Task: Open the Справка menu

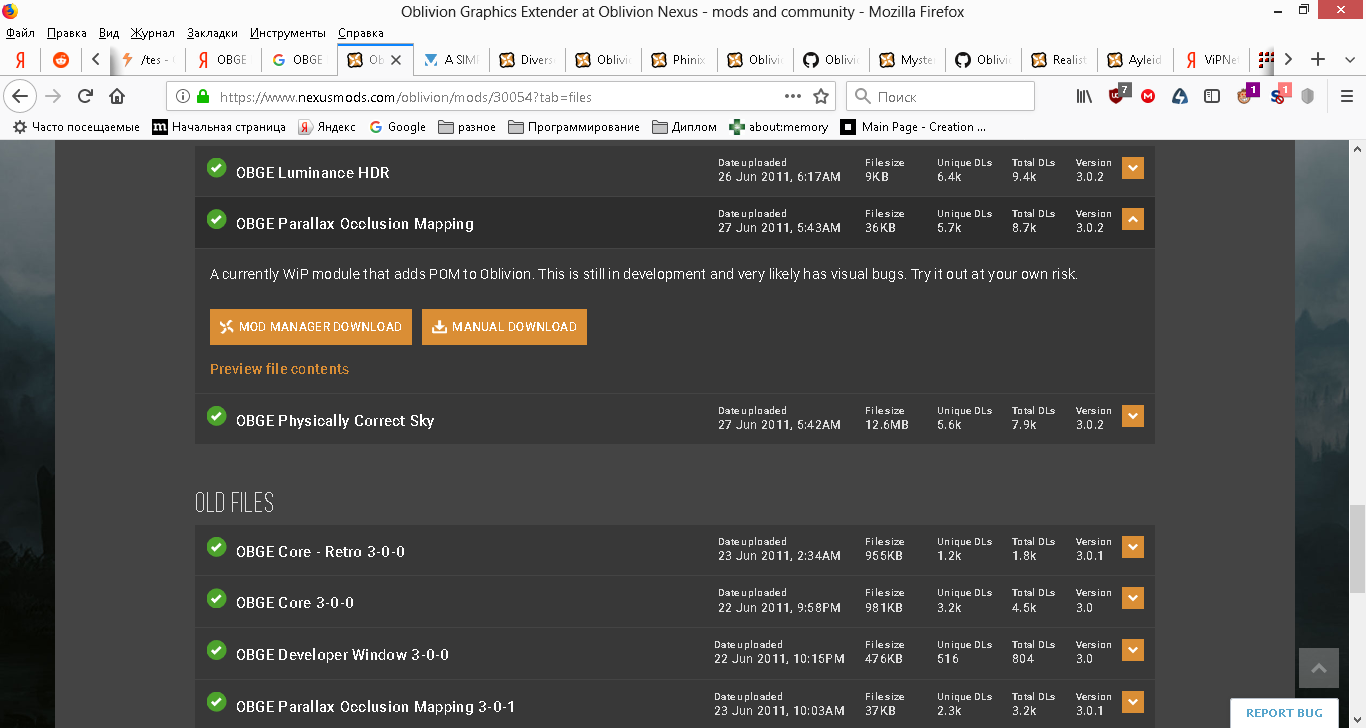Action: click(x=361, y=33)
